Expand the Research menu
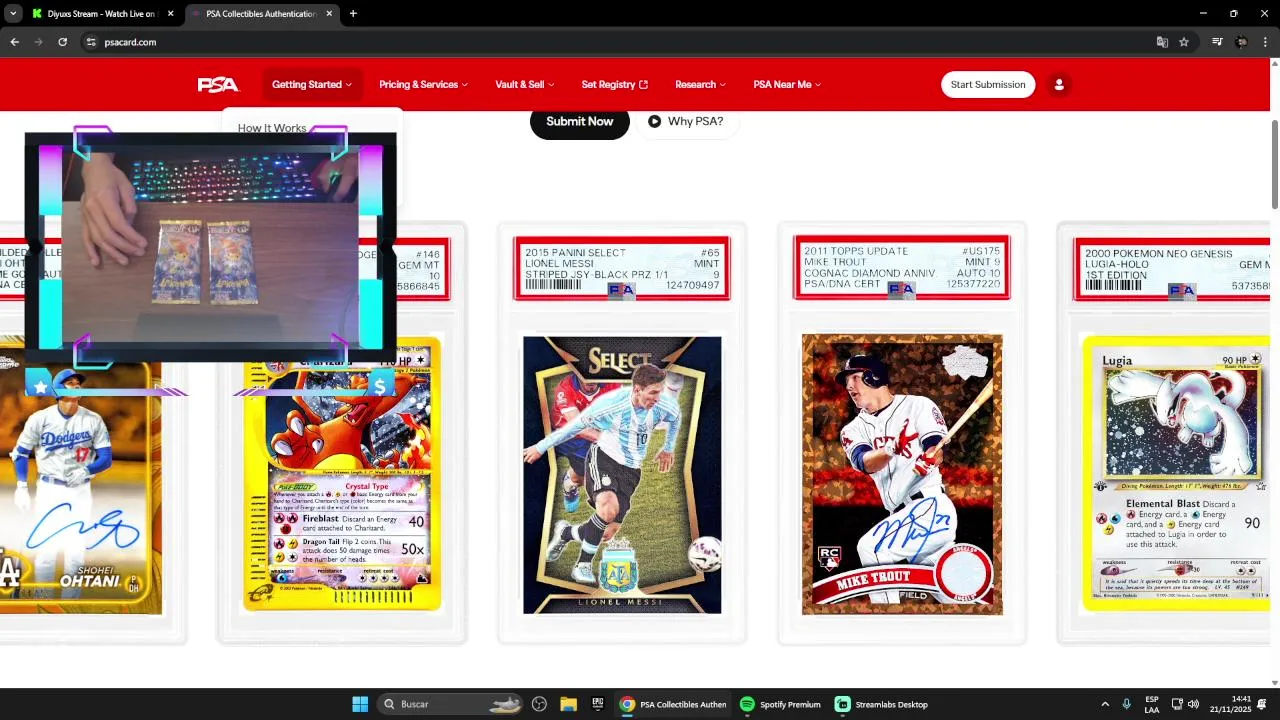The image size is (1280, 720). (701, 85)
